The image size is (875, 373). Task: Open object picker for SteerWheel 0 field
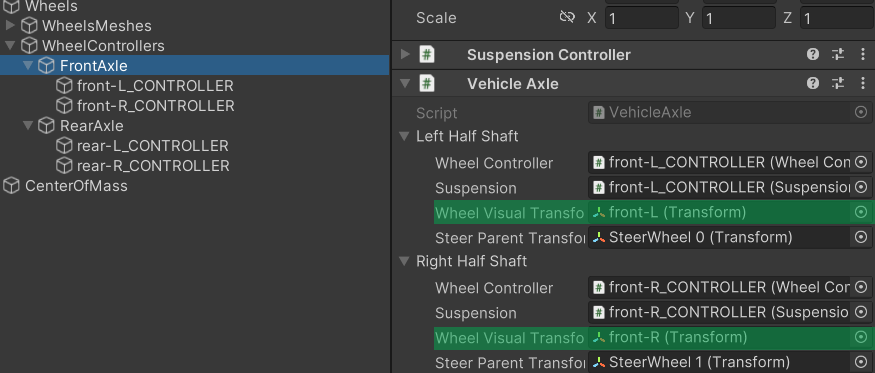click(861, 237)
